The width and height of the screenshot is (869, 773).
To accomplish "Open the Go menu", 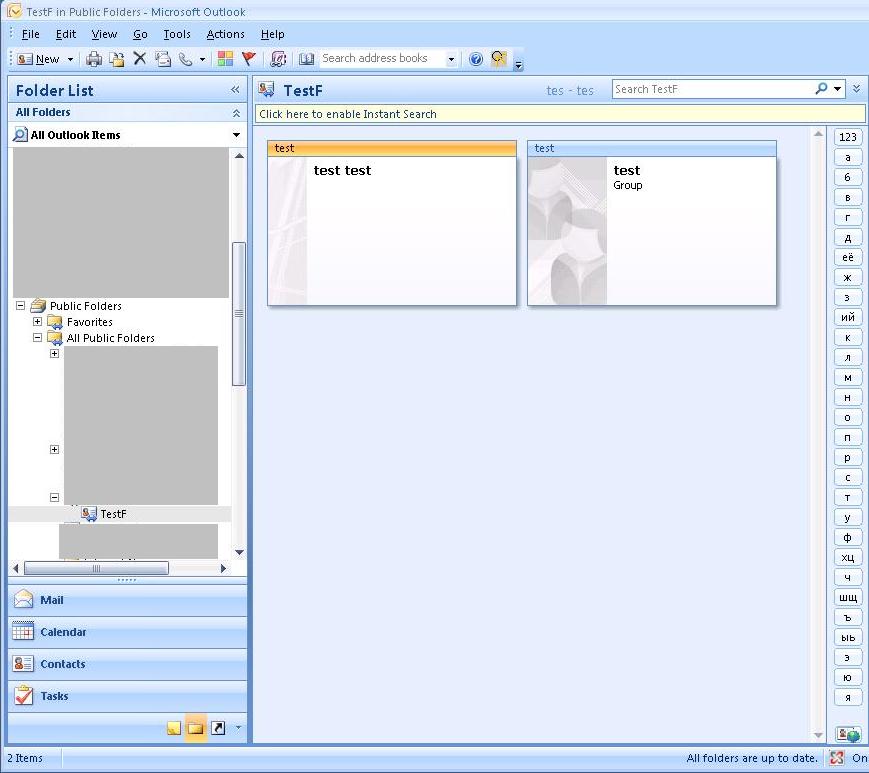I will pos(140,34).
